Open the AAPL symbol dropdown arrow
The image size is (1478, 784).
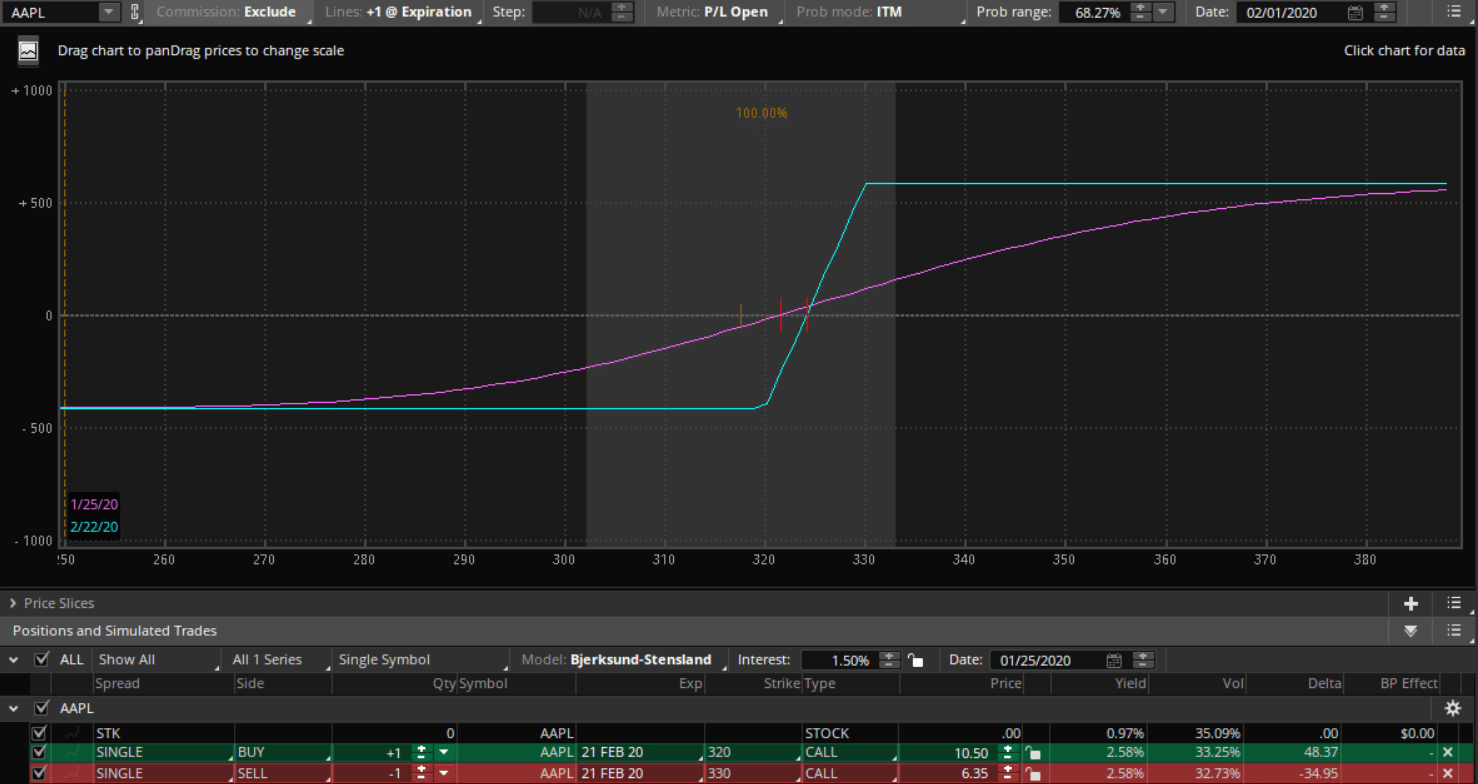(x=109, y=12)
